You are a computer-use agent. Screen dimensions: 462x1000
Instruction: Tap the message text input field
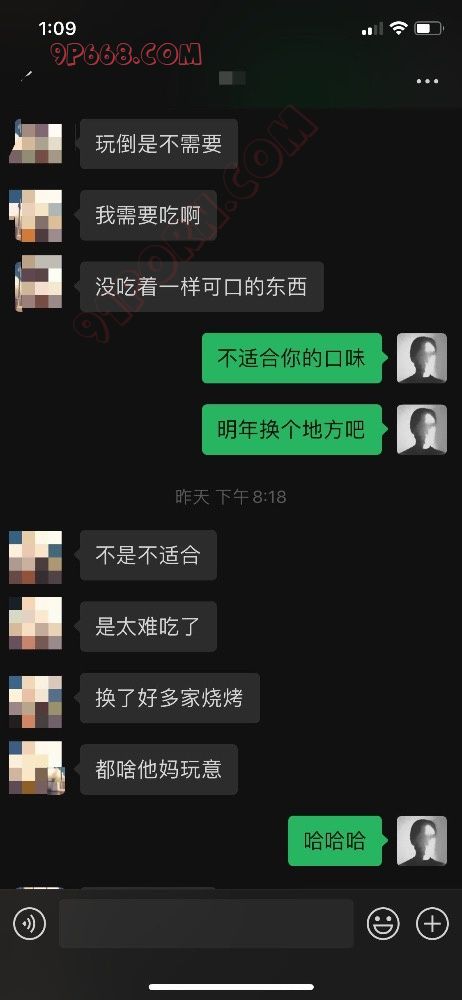[206, 923]
